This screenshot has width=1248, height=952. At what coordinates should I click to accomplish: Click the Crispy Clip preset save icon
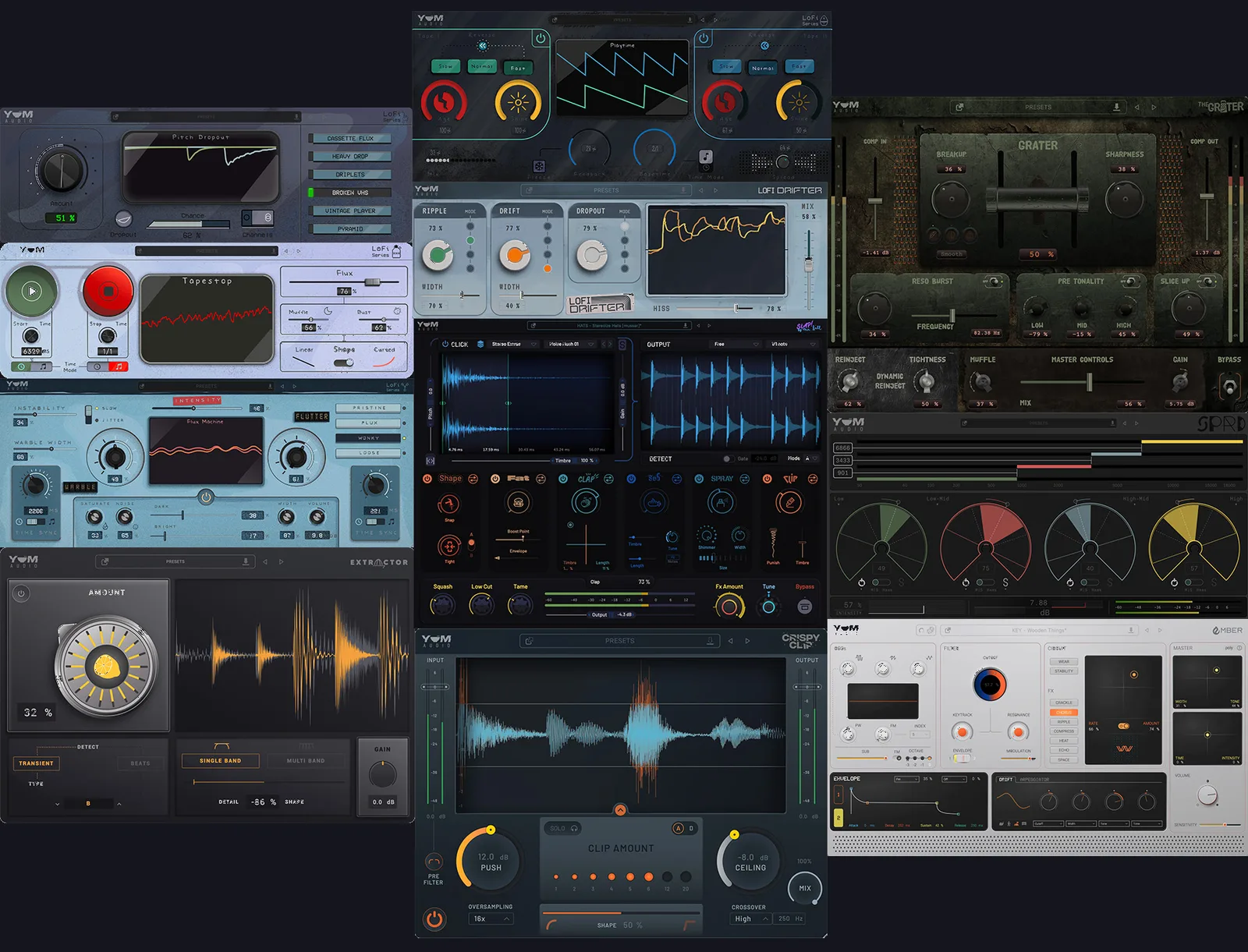coord(711,641)
